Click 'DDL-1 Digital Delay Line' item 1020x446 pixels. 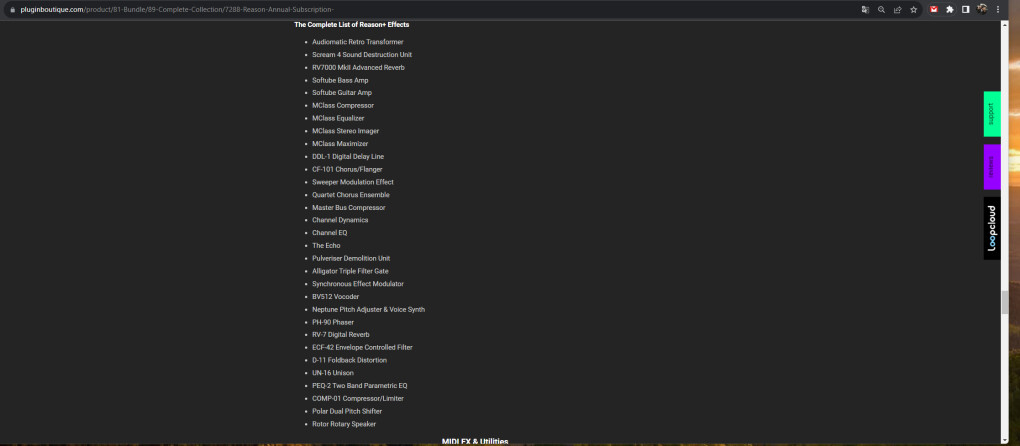click(348, 157)
